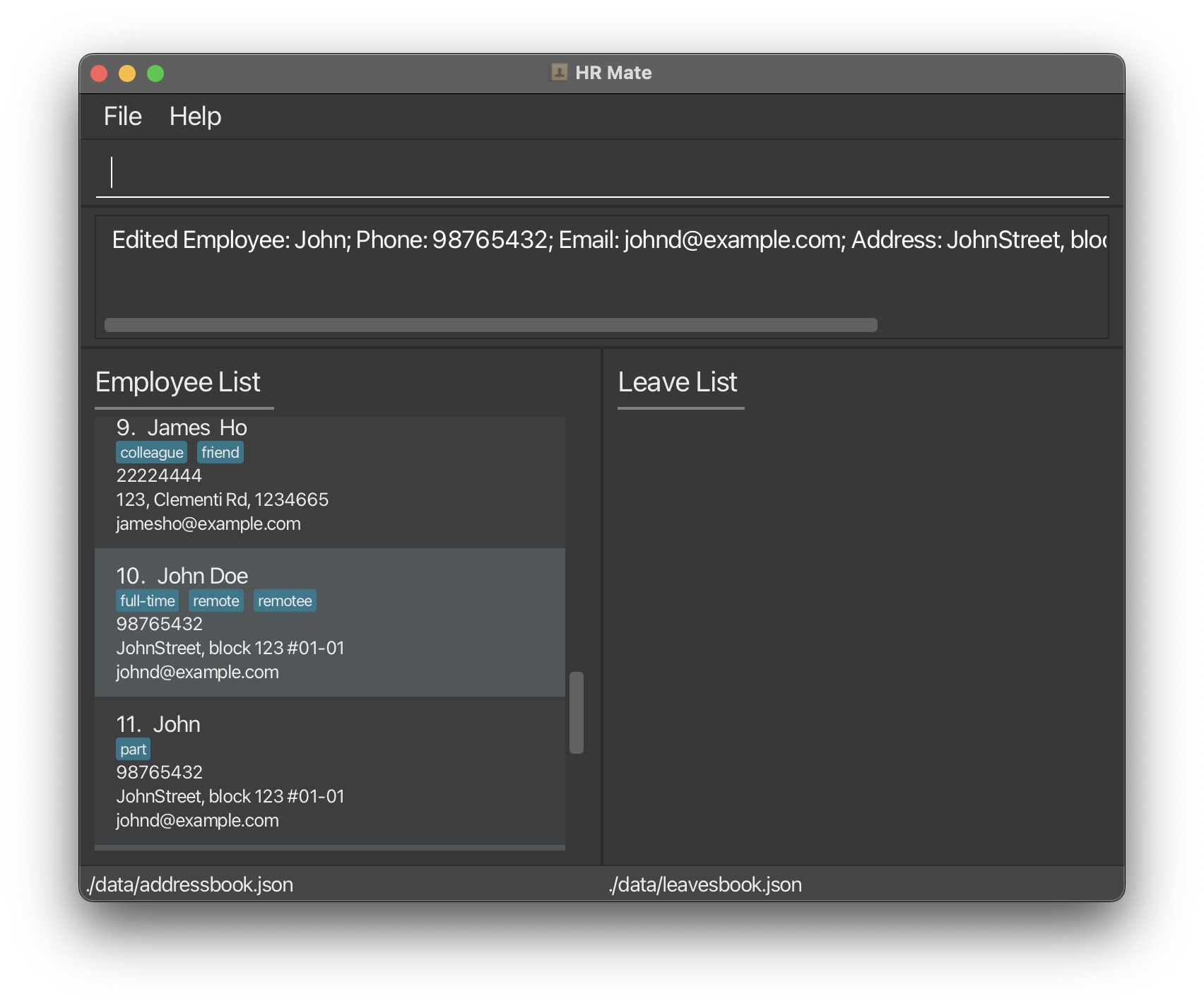1204x1006 pixels.
Task: Open the Help menu
Action: [195, 117]
